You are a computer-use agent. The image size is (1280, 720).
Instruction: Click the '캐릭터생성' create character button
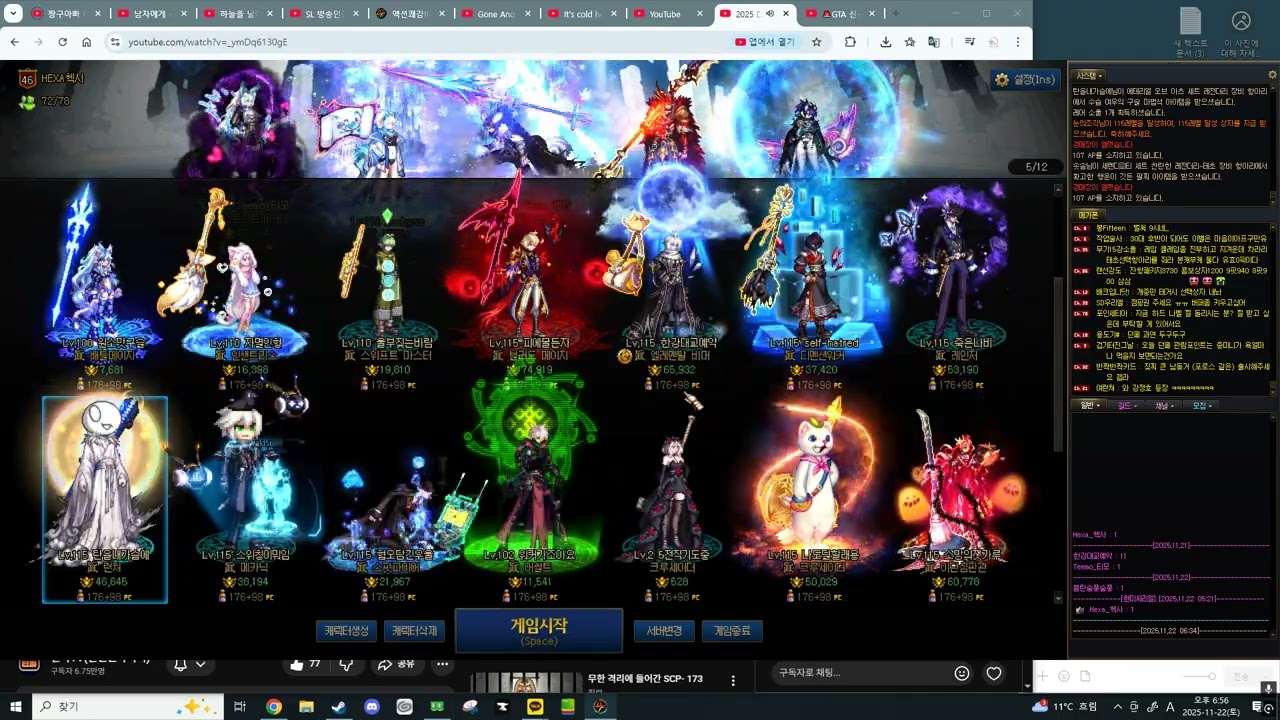tap(347, 631)
